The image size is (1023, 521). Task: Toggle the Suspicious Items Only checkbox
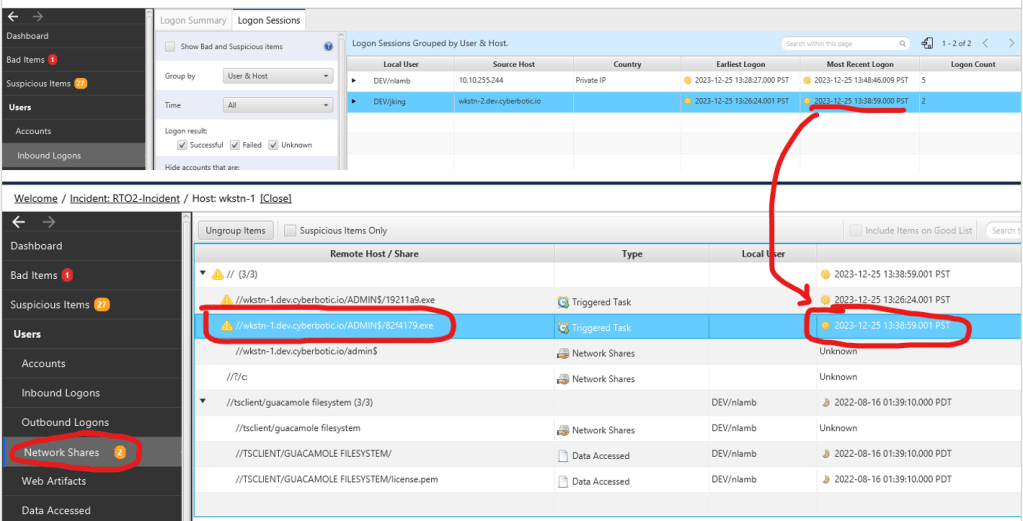tap(290, 230)
